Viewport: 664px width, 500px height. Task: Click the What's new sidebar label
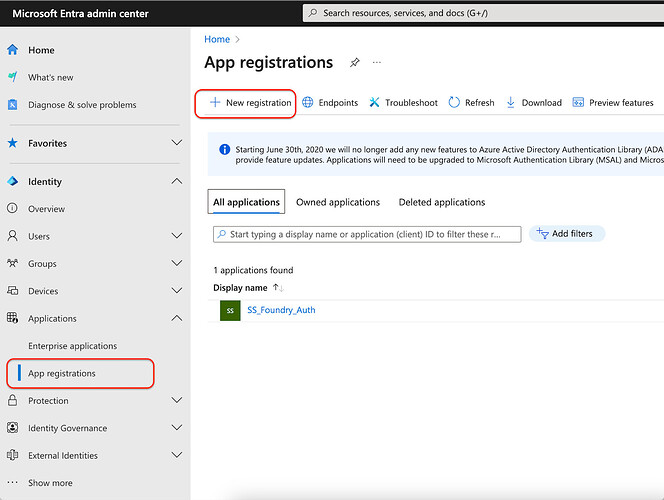pyautogui.click(x=51, y=77)
